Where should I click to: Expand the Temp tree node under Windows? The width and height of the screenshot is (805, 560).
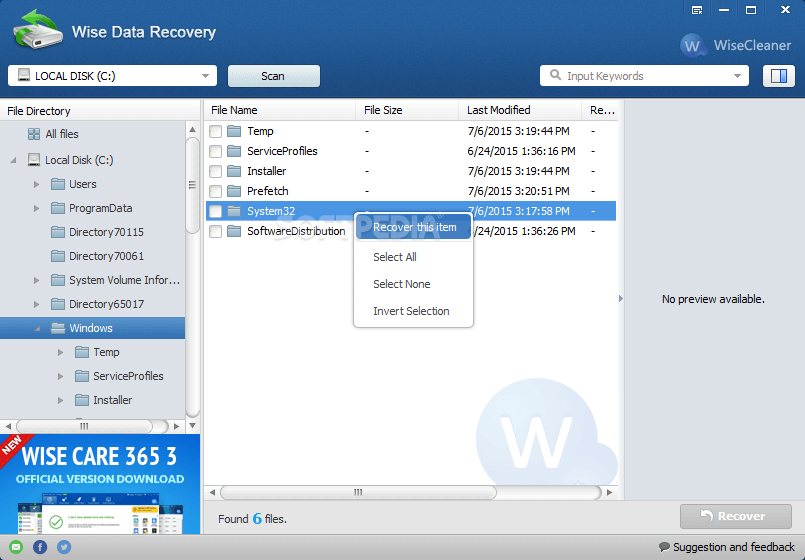(61, 352)
